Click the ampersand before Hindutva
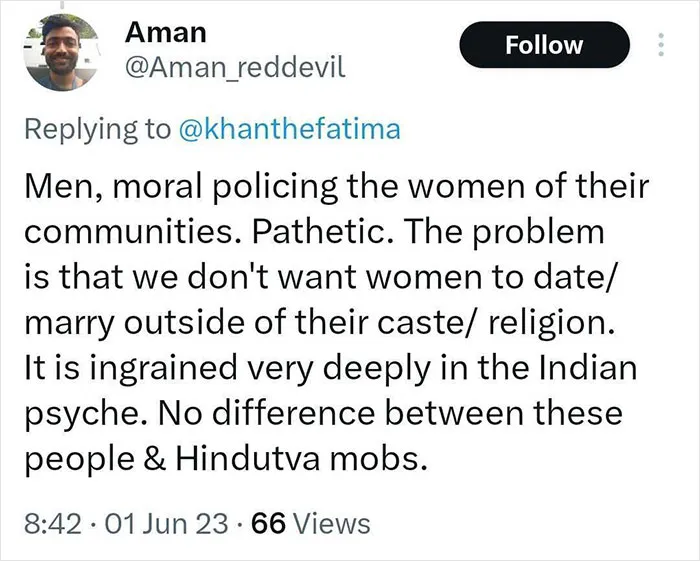This screenshot has height=561, width=700. pyautogui.click(x=154, y=459)
